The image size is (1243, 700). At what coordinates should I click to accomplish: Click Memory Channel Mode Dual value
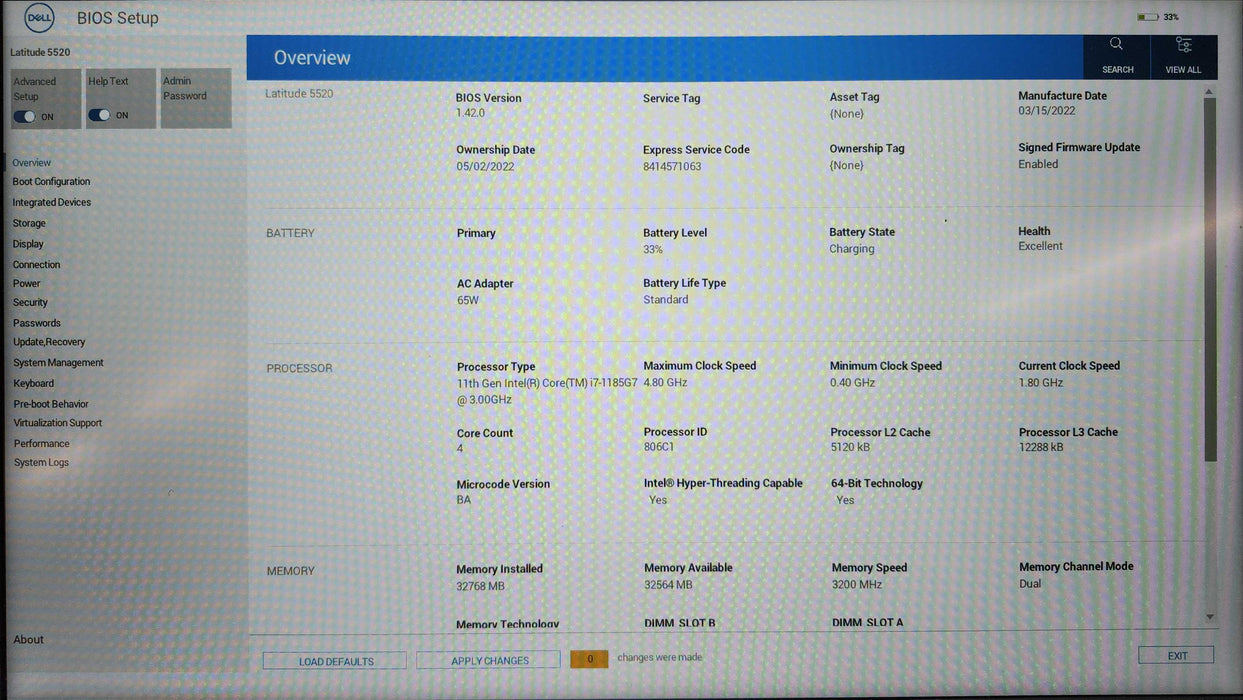pos(1030,584)
